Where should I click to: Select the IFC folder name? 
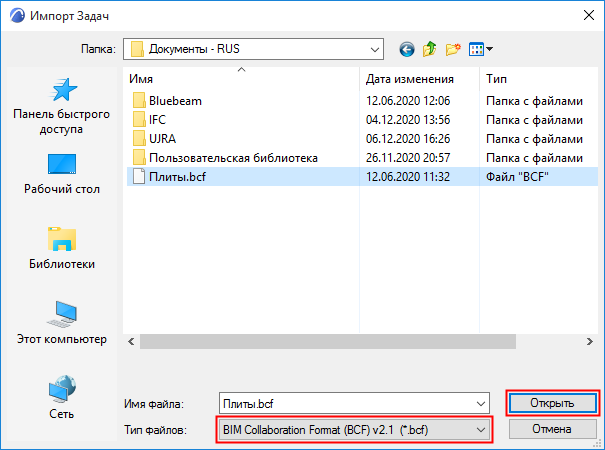[157, 120]
